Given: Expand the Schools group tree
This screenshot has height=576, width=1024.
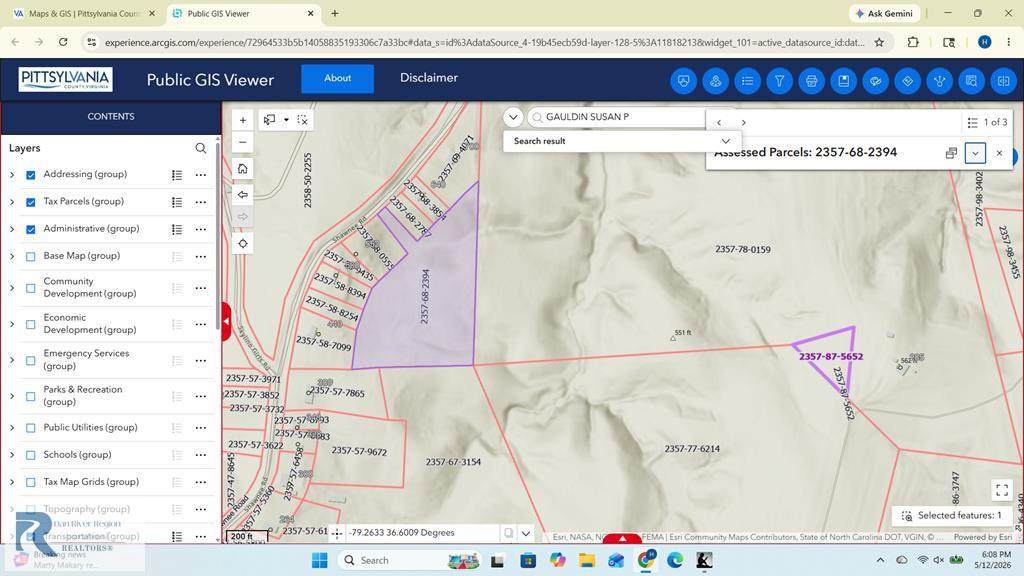Looking at the screenshot, I should [12, 455].
